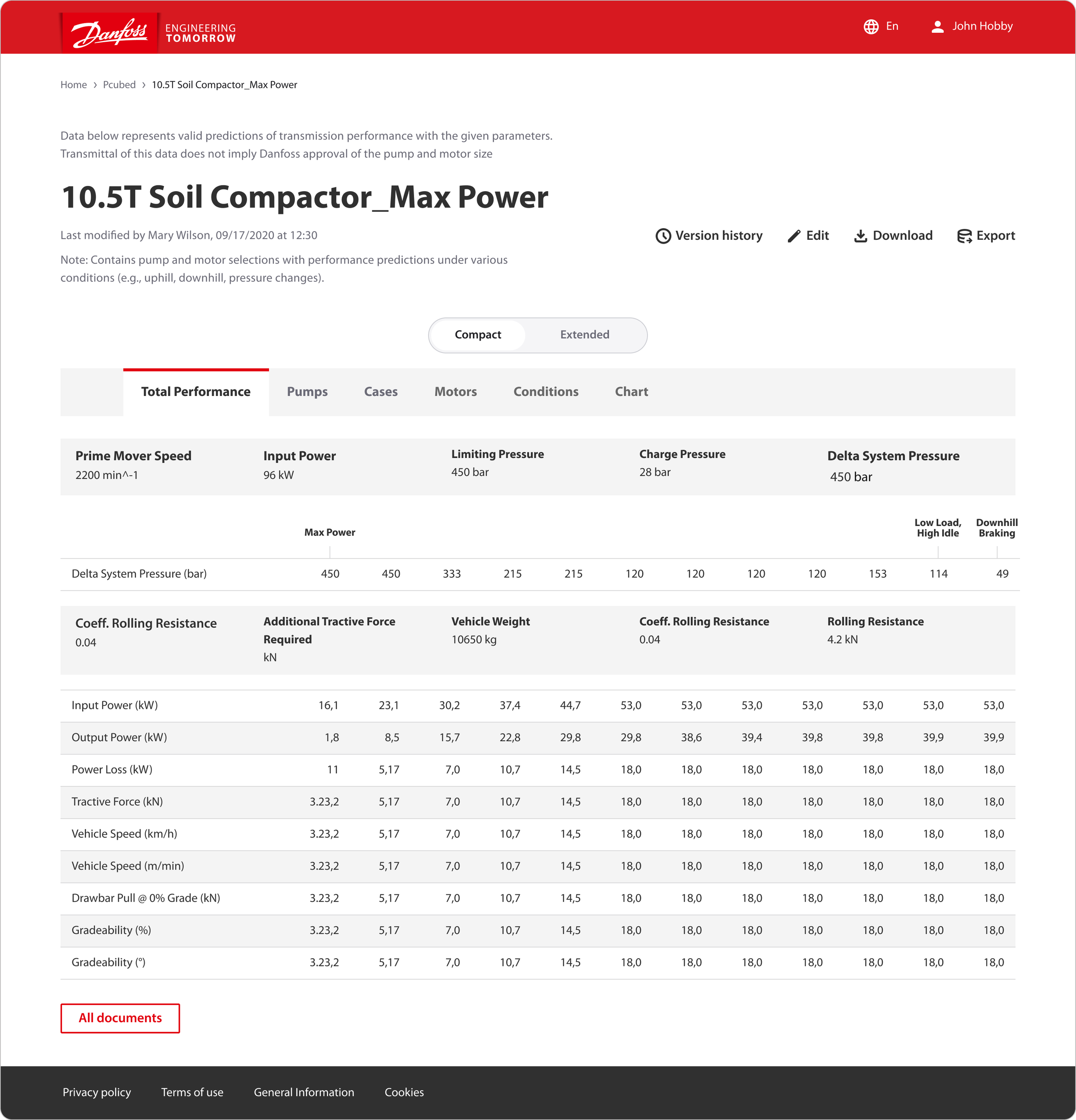
Task: Click the globe language icon
Action: tap(871, 27)
